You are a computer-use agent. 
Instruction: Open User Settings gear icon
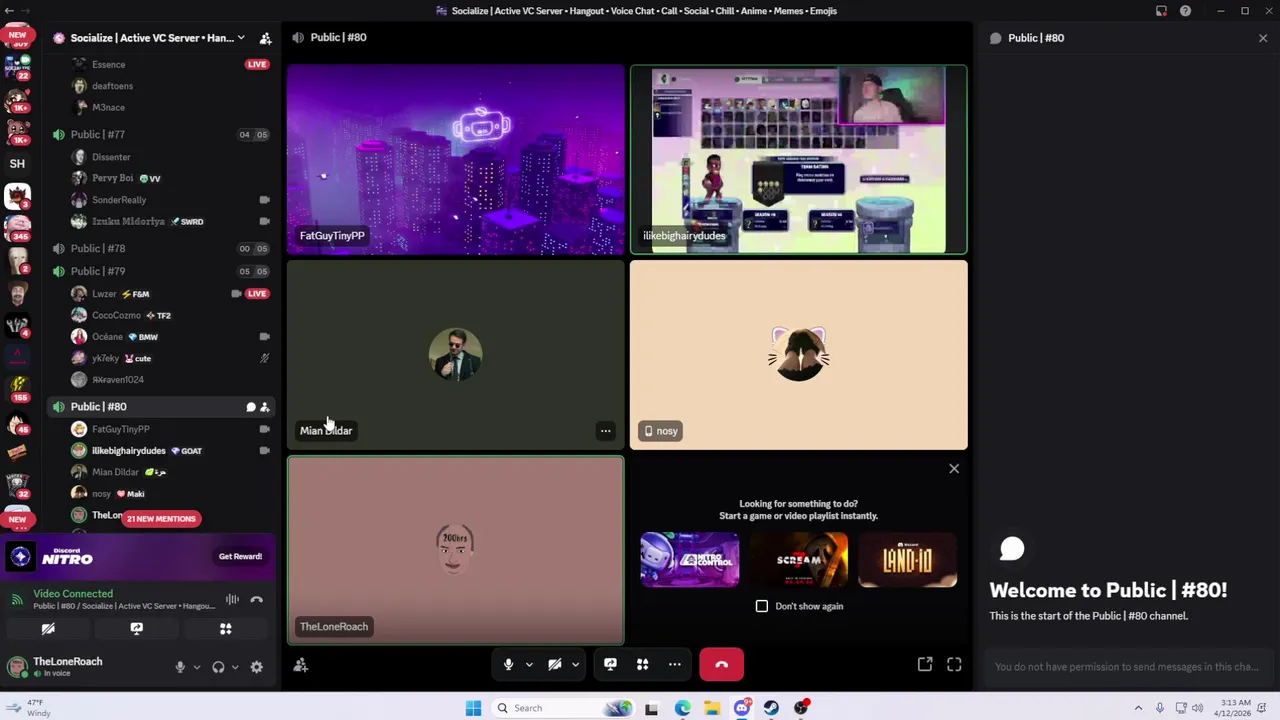coord(257,667)
